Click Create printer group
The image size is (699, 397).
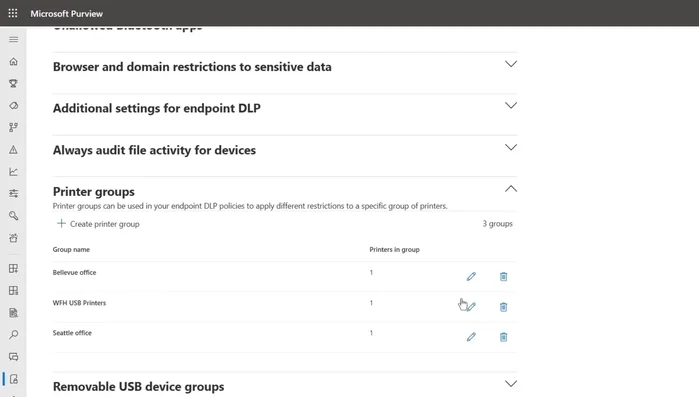pyautogui.click(x=98, y=224)
